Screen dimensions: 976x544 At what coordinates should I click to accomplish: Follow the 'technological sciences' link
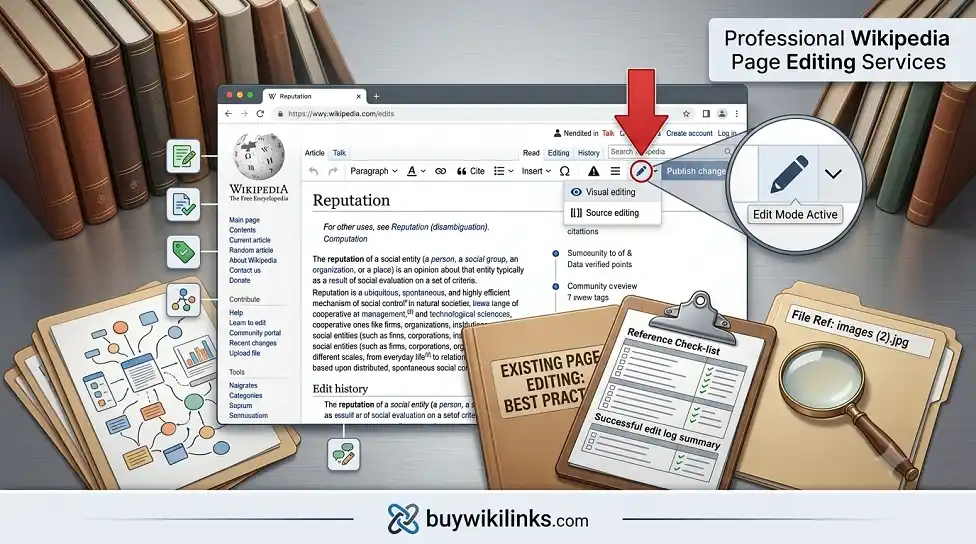[469, 314]
